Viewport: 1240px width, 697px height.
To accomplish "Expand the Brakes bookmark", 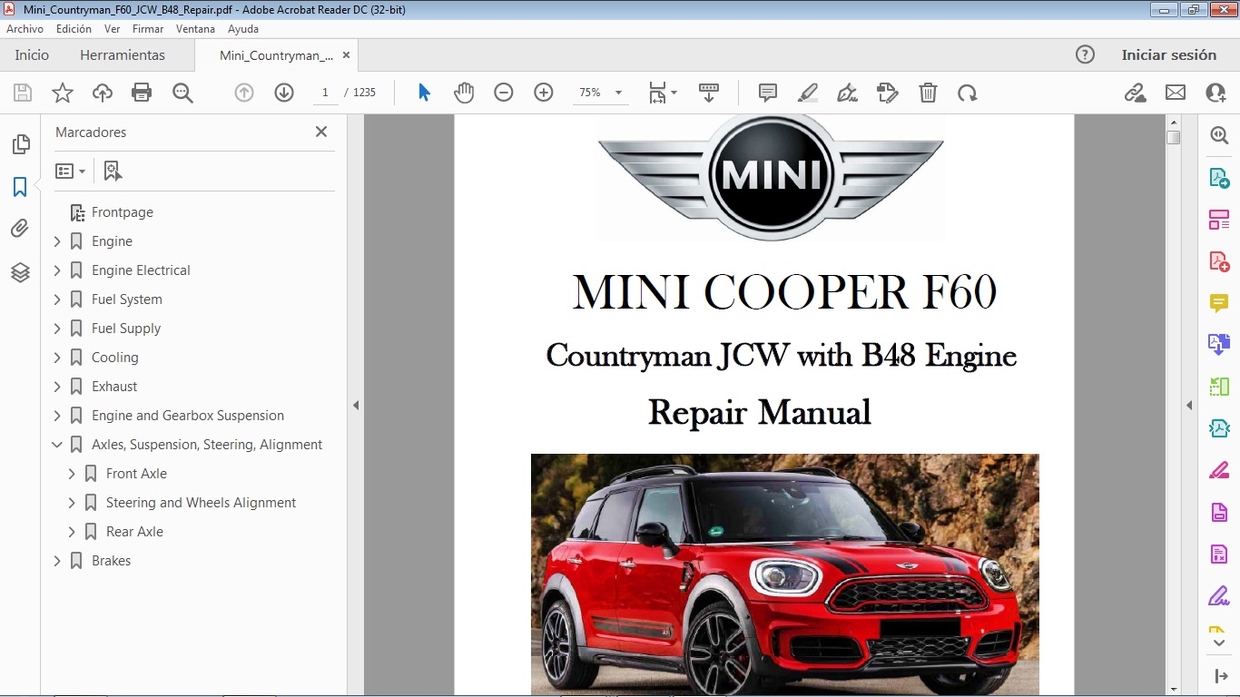I will (57, 560).
